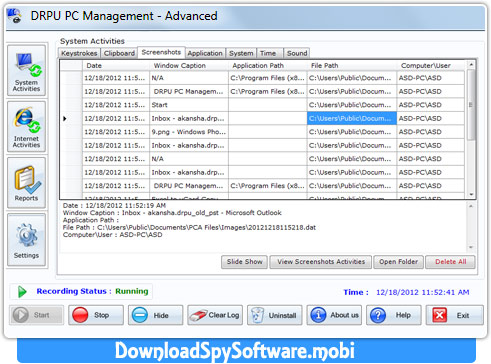Exit the application with red X button
The width and height of the screenshot is (491, 364).
point(455,315)
